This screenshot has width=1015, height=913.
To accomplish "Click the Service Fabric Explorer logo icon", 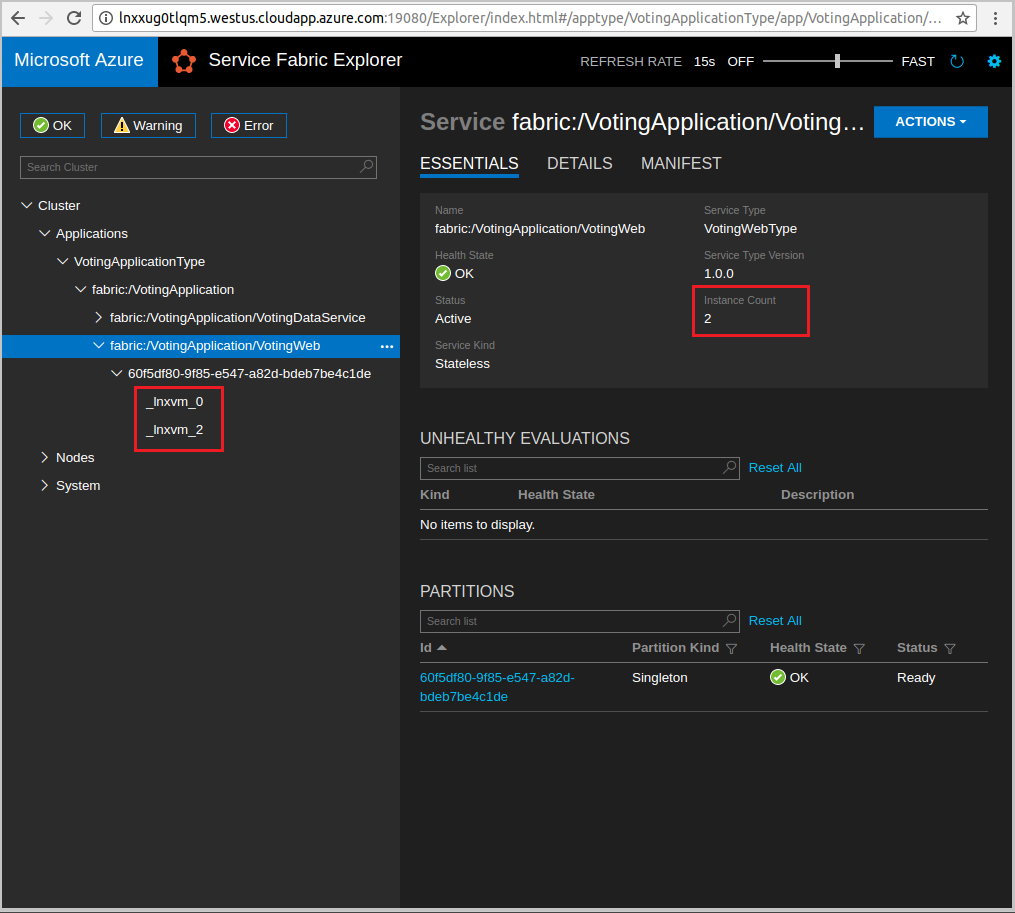I will click(184, 61).
